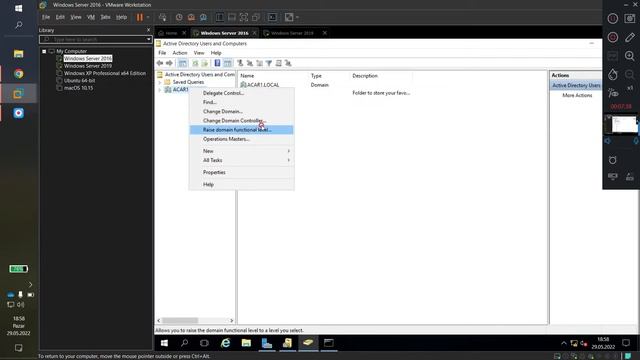Select Windows Server 2019 in the library
This screenshot has height=360, width=640.
(x=88, y=66)
